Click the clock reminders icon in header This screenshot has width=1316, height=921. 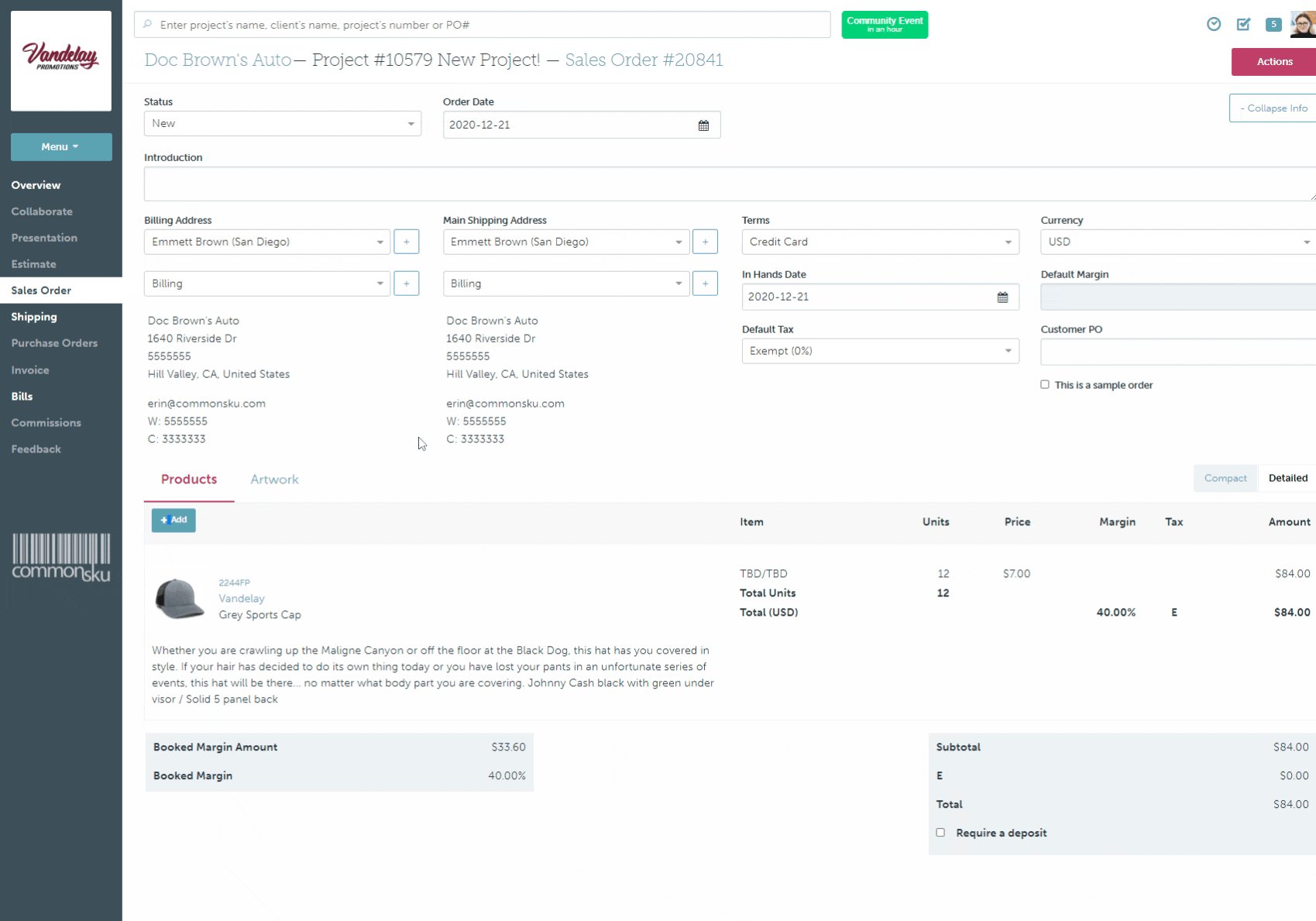tap(1214, 25)
